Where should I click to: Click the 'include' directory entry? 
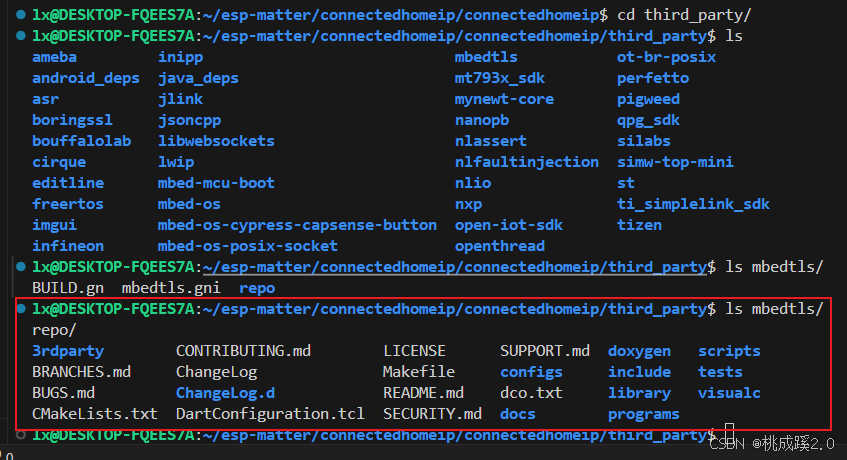coord(640,373)
